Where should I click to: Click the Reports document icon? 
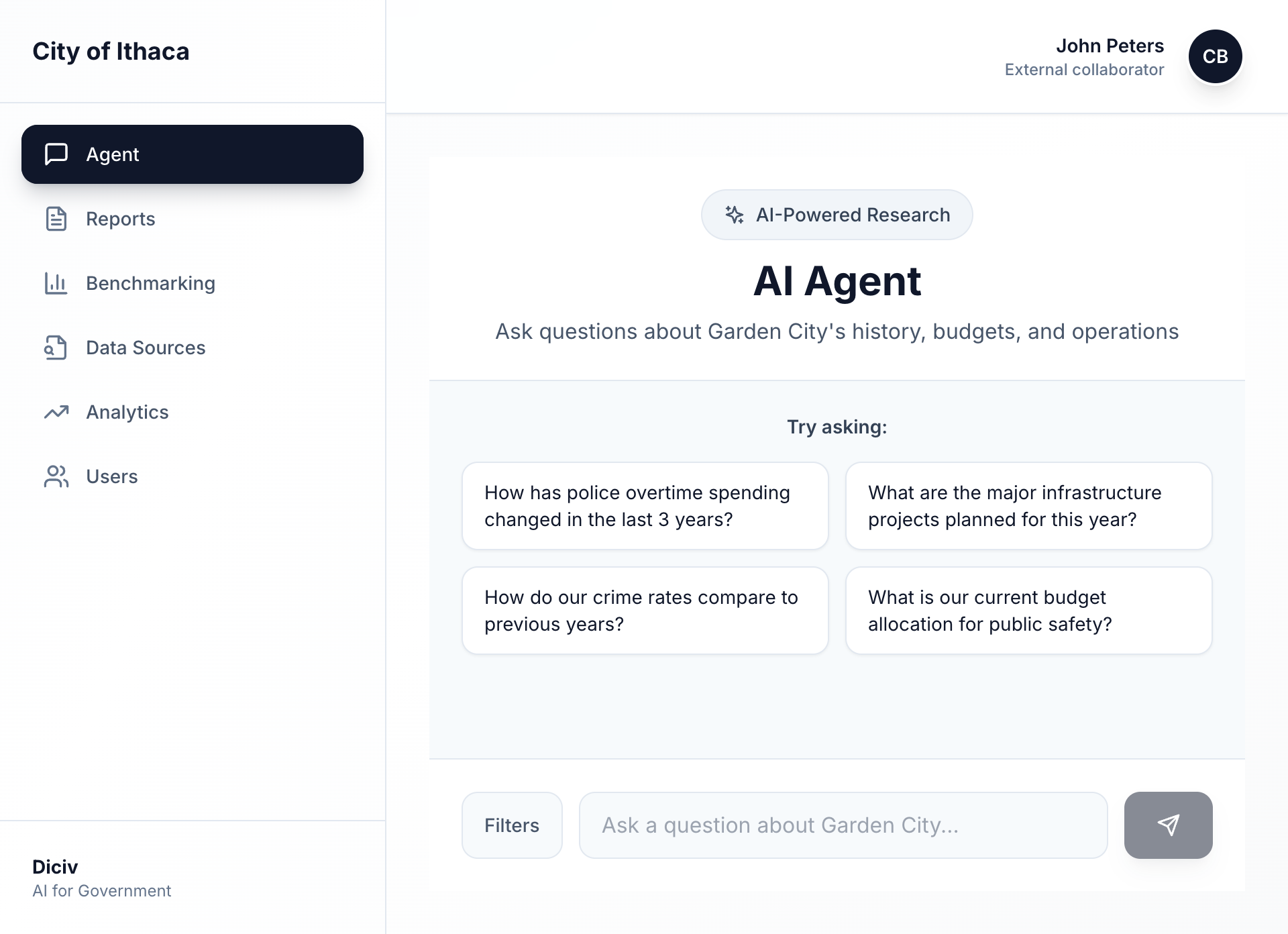[56, 219]
